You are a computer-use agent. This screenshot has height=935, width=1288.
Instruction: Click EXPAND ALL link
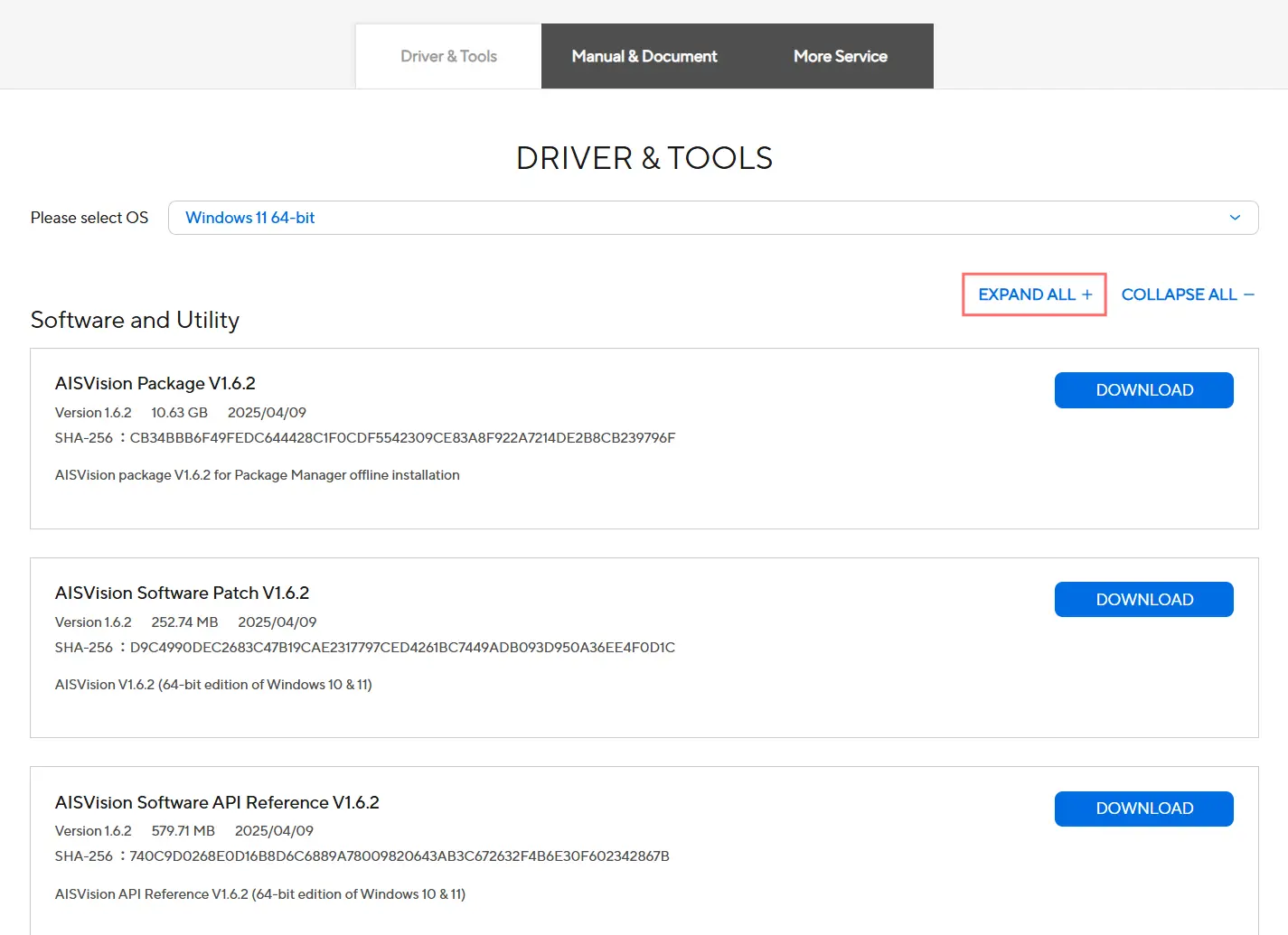pyautogui.click(x=1035, y=295)
